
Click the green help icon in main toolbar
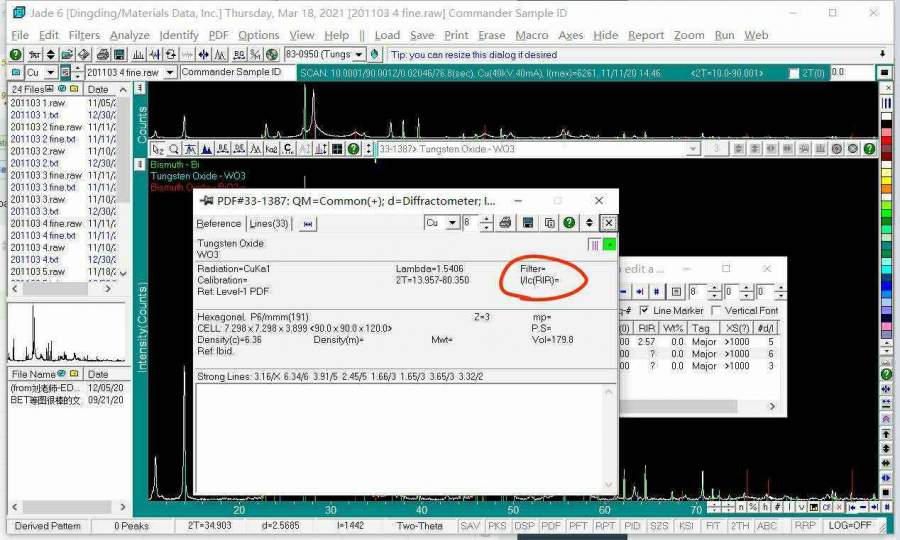[15, 55]
